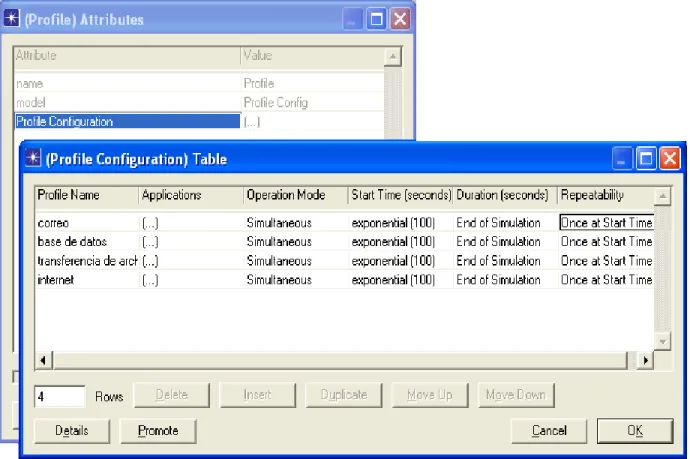Click the Operation Mode column header
This screenshot has height=459, width=690.
click(x=296, y=195)
